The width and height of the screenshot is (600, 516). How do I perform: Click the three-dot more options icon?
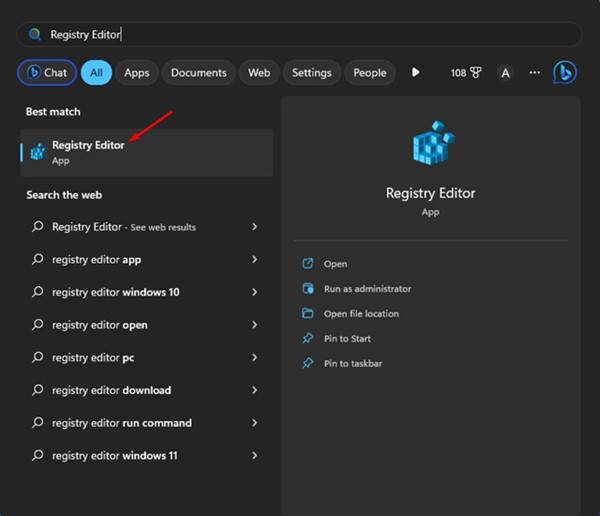(535, 73)
